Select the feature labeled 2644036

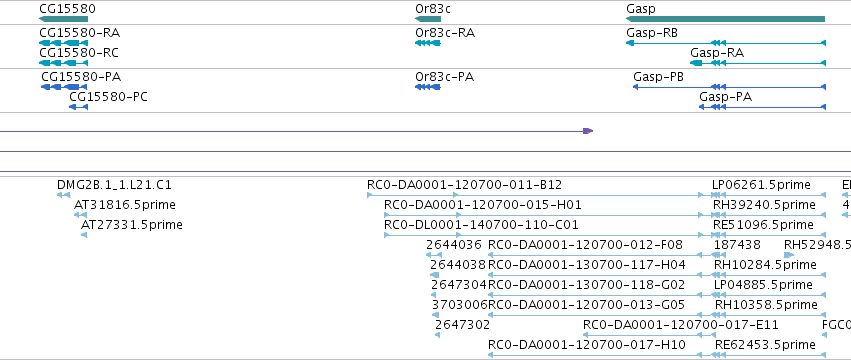[454, 245]
